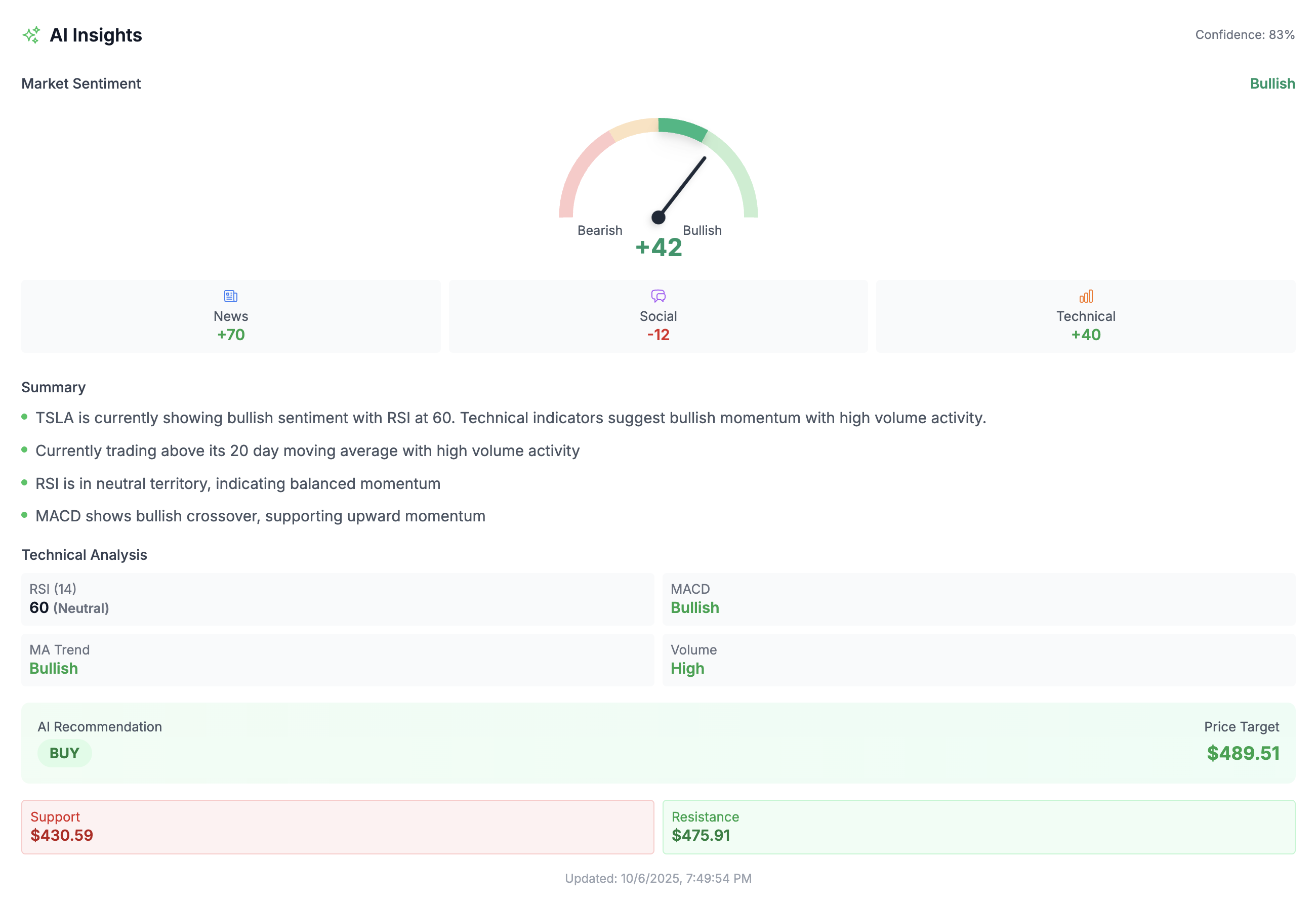Click the Social -12 score
The width and height of the screenshot is (1316, 901).
tap(658, 335)
